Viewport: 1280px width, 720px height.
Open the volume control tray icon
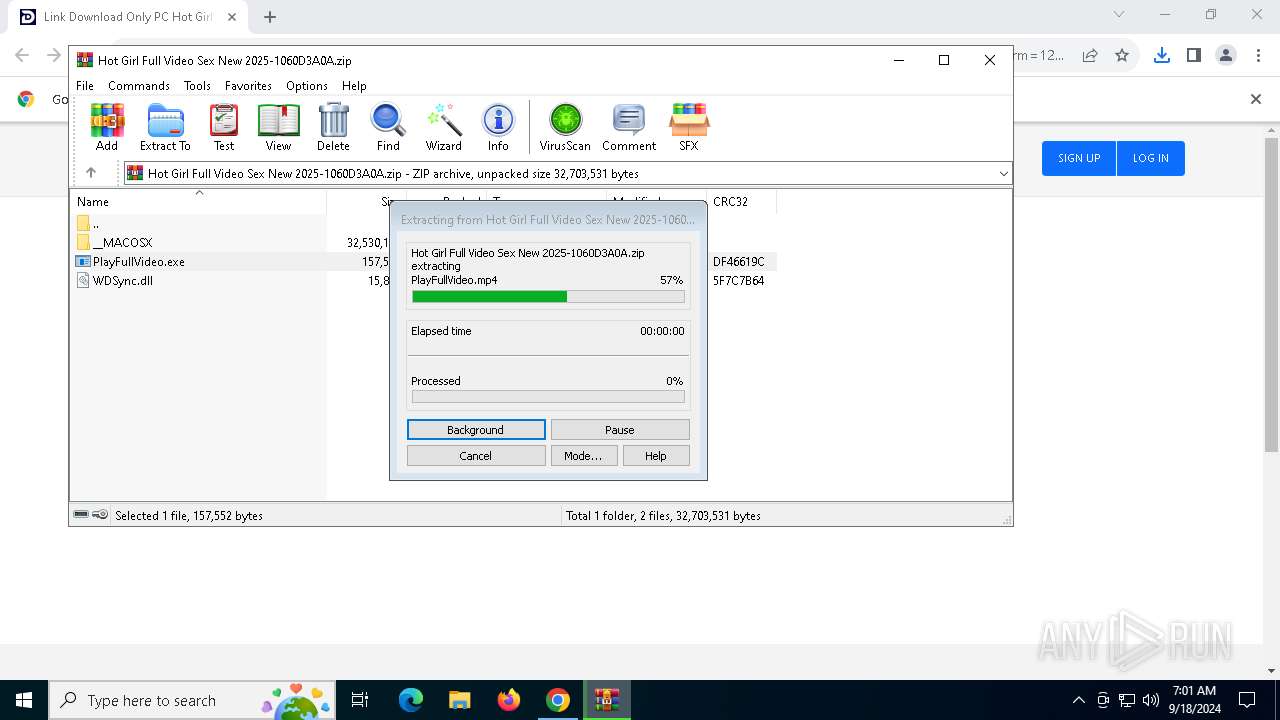1151,700
